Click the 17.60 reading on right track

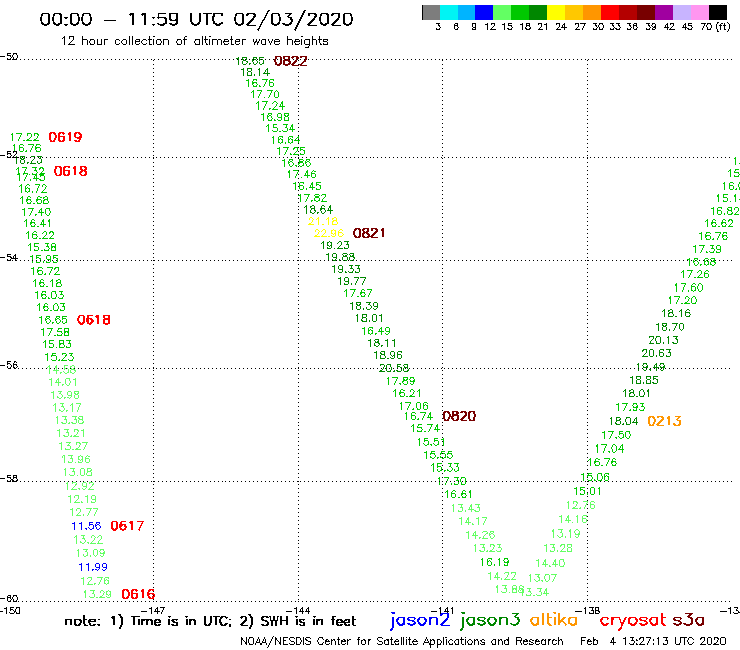689,287
